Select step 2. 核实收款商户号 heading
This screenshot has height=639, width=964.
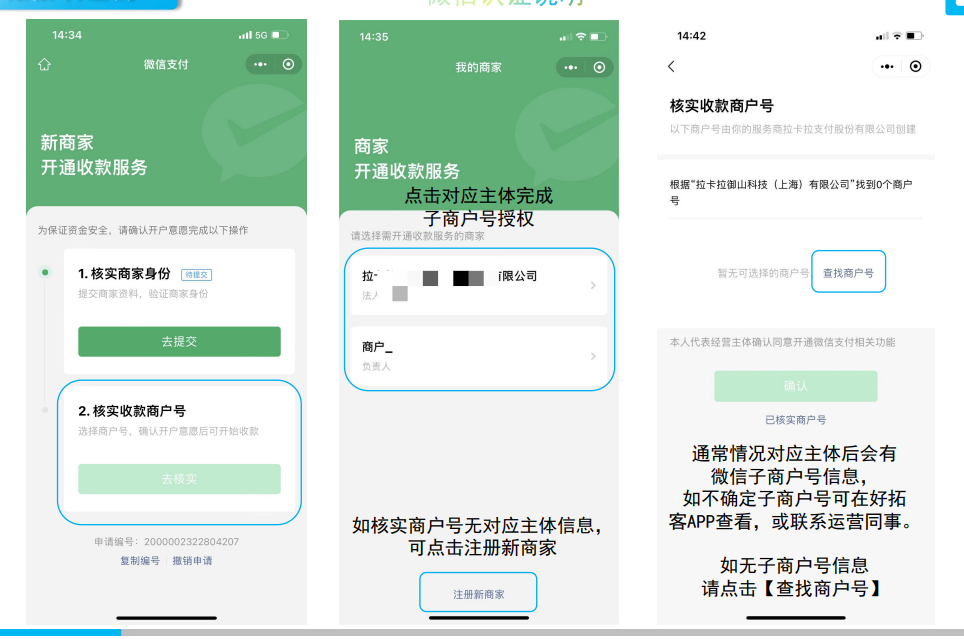tap(132, 411)
